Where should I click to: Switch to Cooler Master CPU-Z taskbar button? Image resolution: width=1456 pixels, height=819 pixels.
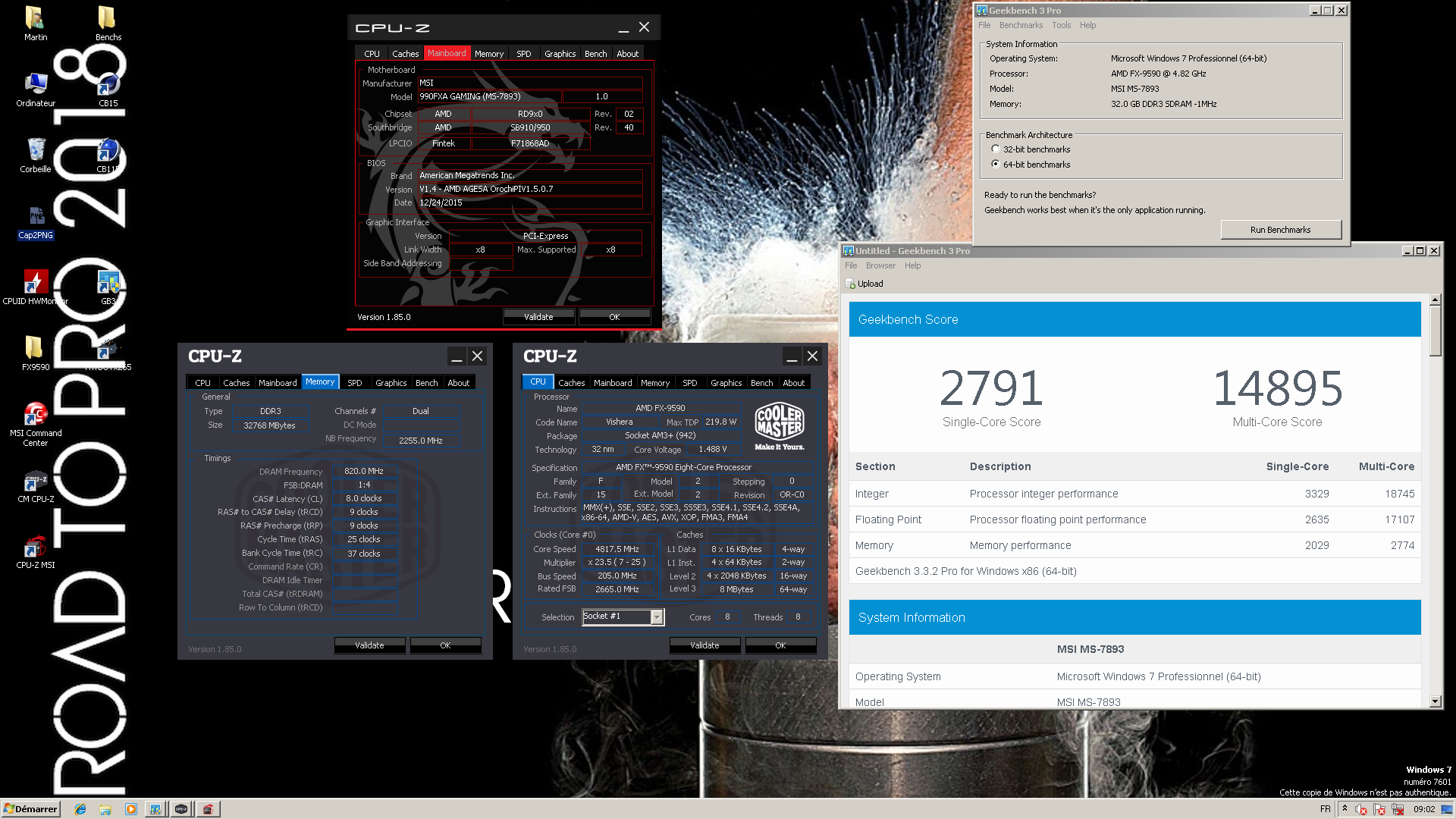pos(181,809)
